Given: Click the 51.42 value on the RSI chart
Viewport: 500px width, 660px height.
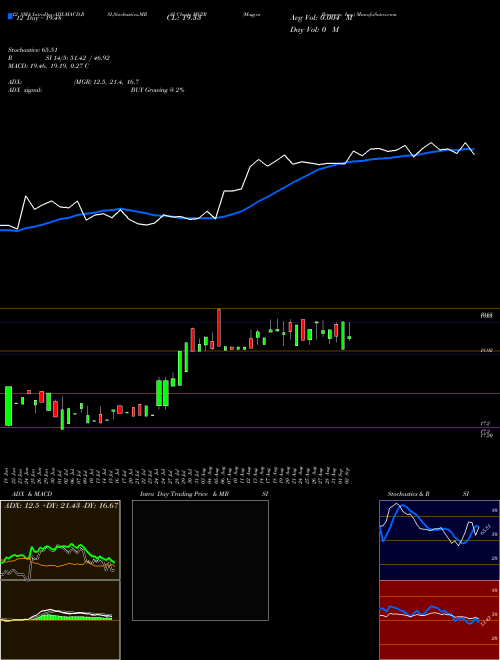Looking at the screenshot, I should [485, 621].
